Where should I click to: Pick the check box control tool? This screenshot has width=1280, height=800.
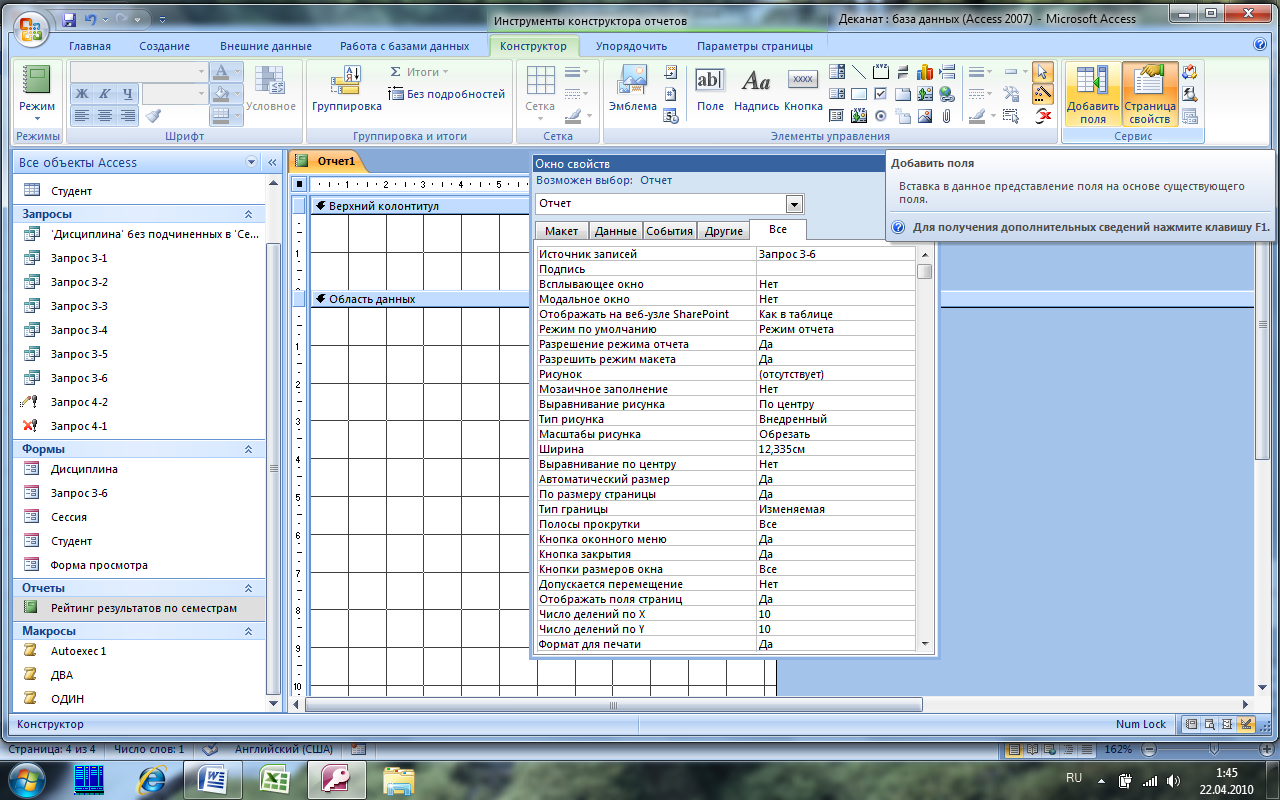(881, 94)
